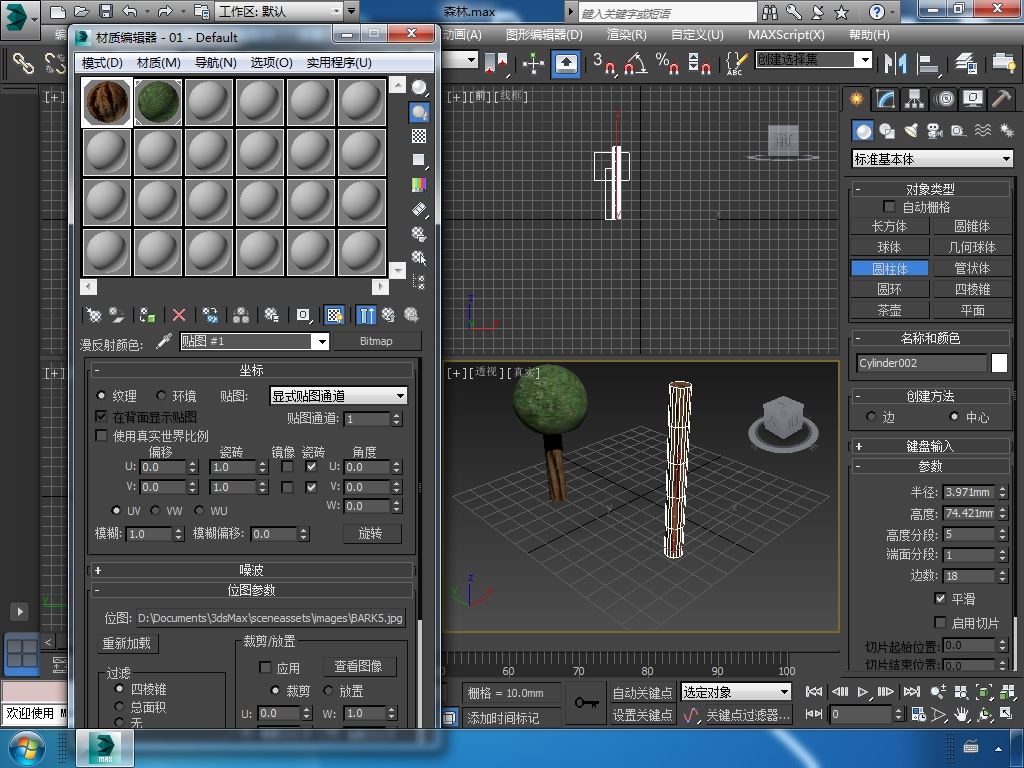Click the 重新加载 button
Image resolution: width=1024 pixels, height=768 pixels.
tap(127, 643)
